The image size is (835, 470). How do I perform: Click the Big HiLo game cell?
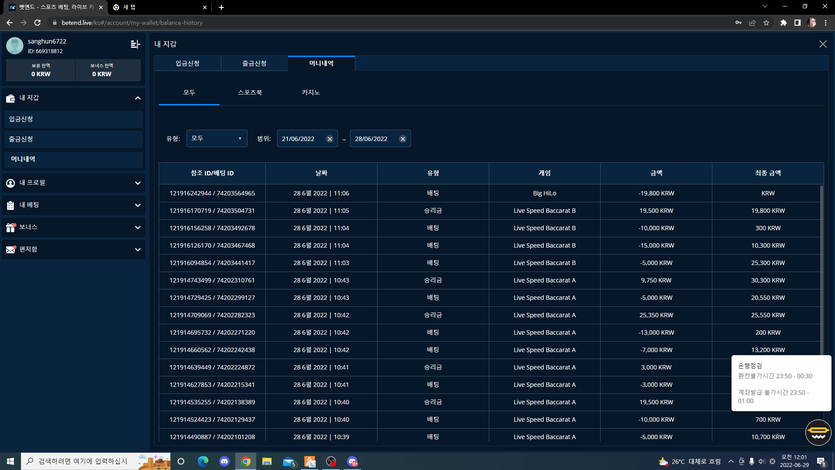(544, 193)
